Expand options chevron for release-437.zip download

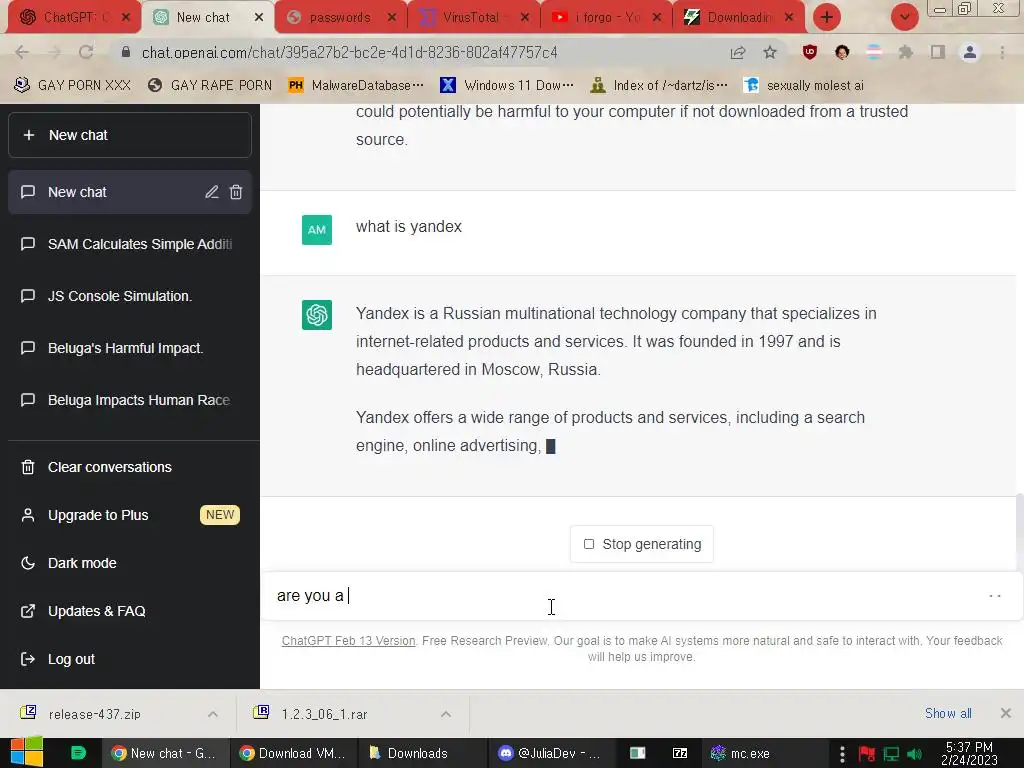click(x=213, y=714)
